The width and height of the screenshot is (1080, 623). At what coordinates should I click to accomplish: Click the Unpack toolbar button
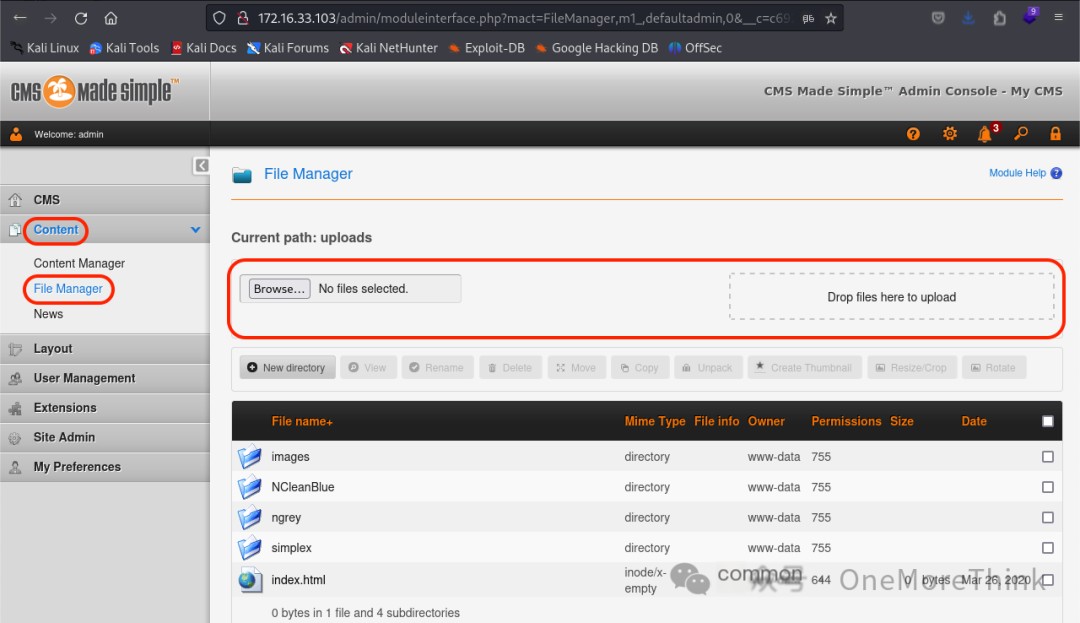(x=708, y=368)
